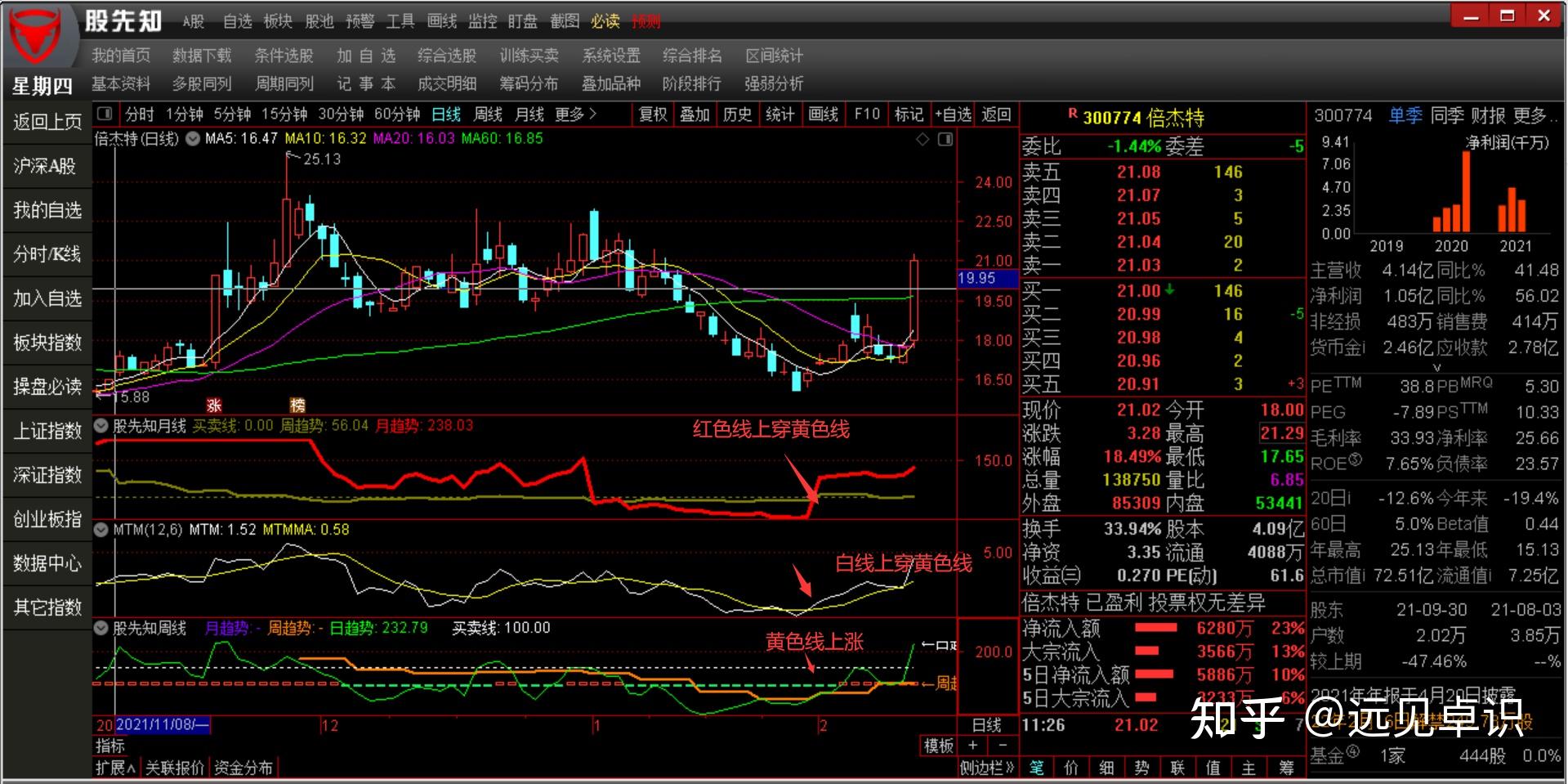Open 操盘必读 in the left sidebar
The image size is (1568, 784).
click(47, 387)
